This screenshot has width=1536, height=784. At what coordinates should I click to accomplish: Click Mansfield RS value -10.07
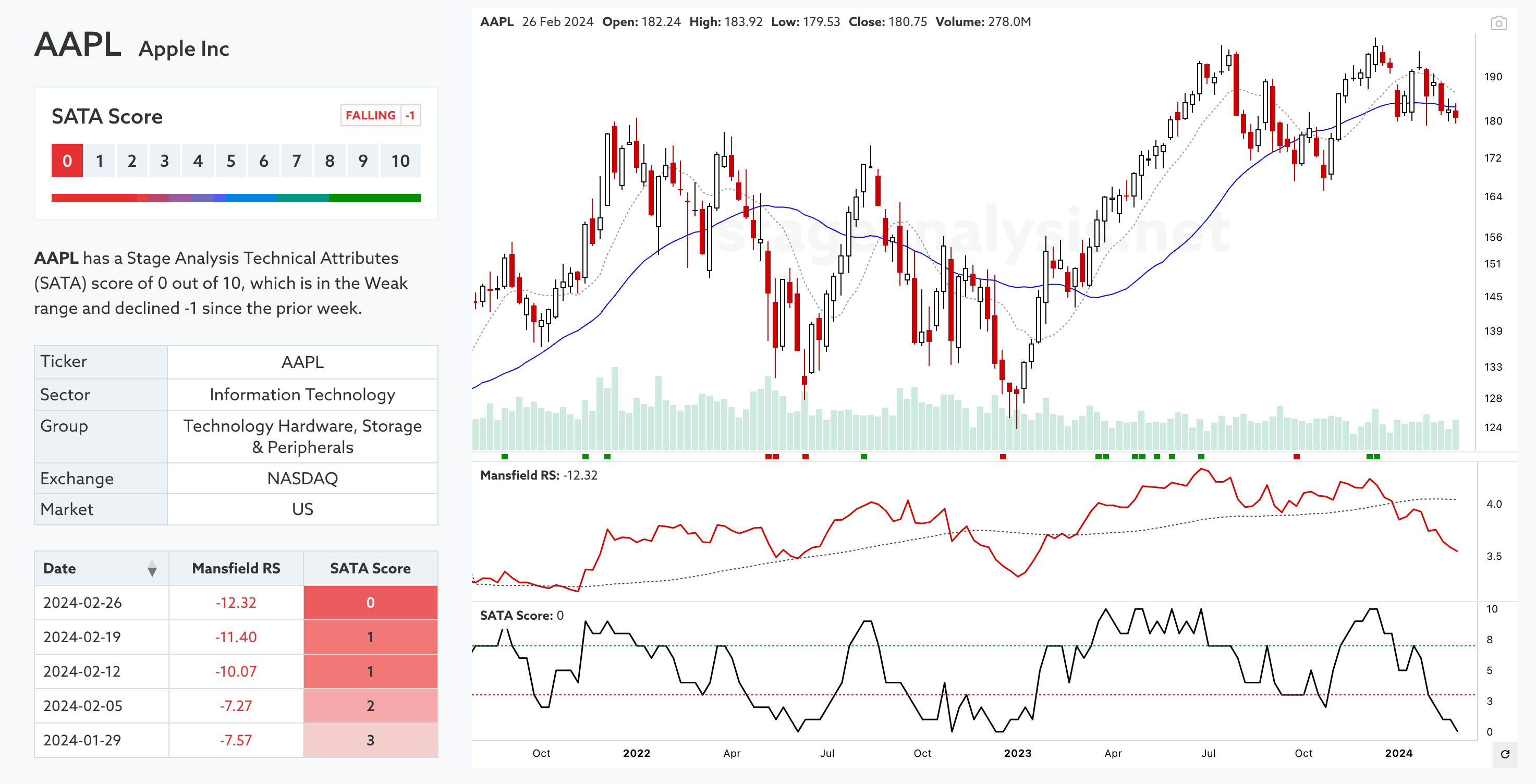[x=236, y=671]
